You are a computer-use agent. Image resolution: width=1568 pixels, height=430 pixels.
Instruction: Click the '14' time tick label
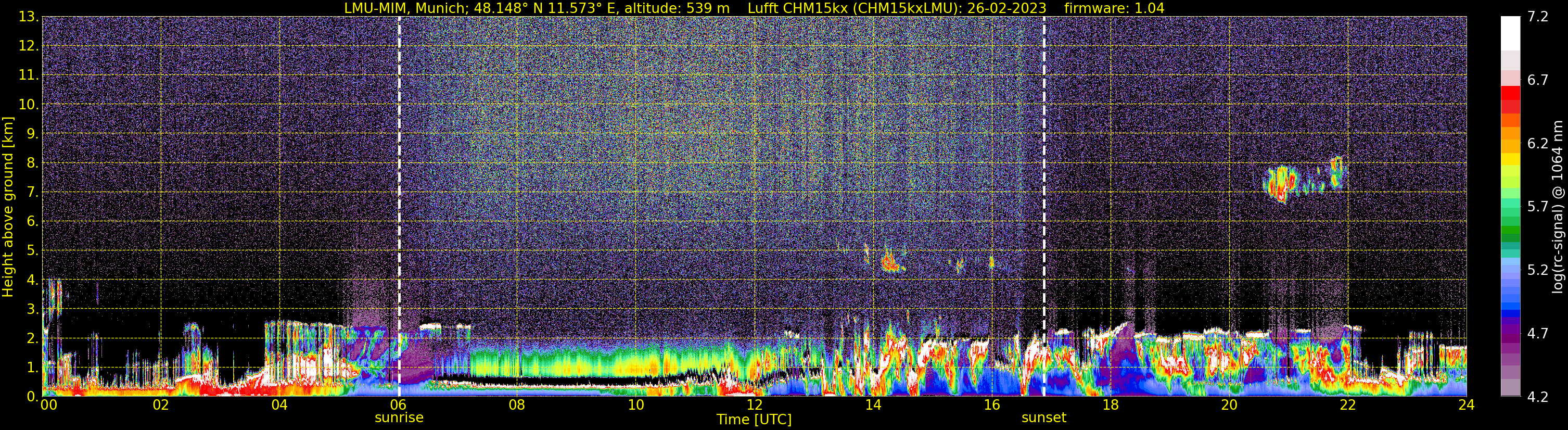(x=873, y=405)
